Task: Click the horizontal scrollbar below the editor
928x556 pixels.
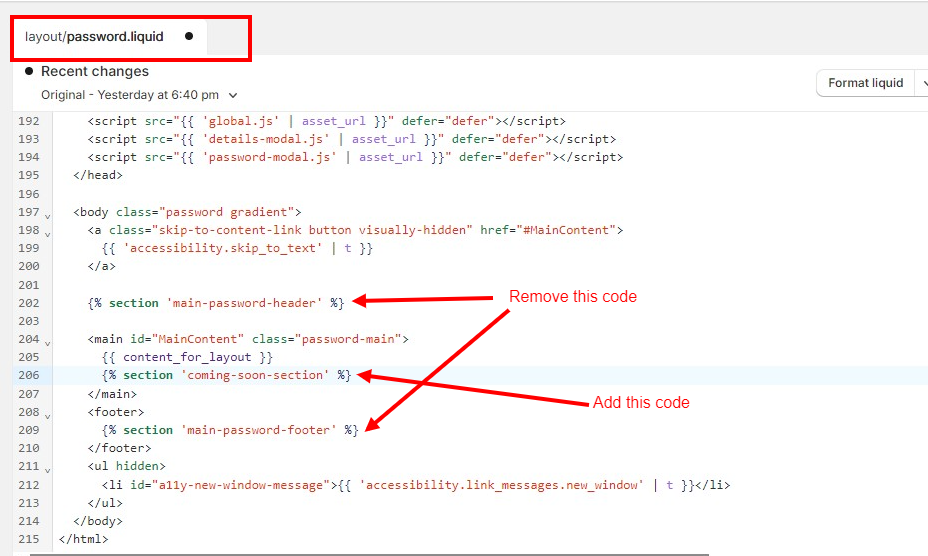Action: tap(369, 555)
